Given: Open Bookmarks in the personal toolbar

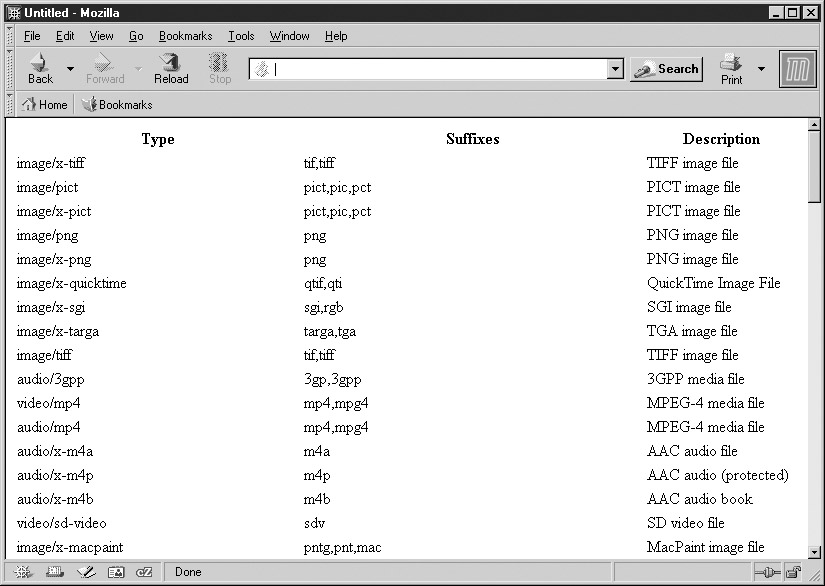Looking at the screenshot, I should coord(117,105).
